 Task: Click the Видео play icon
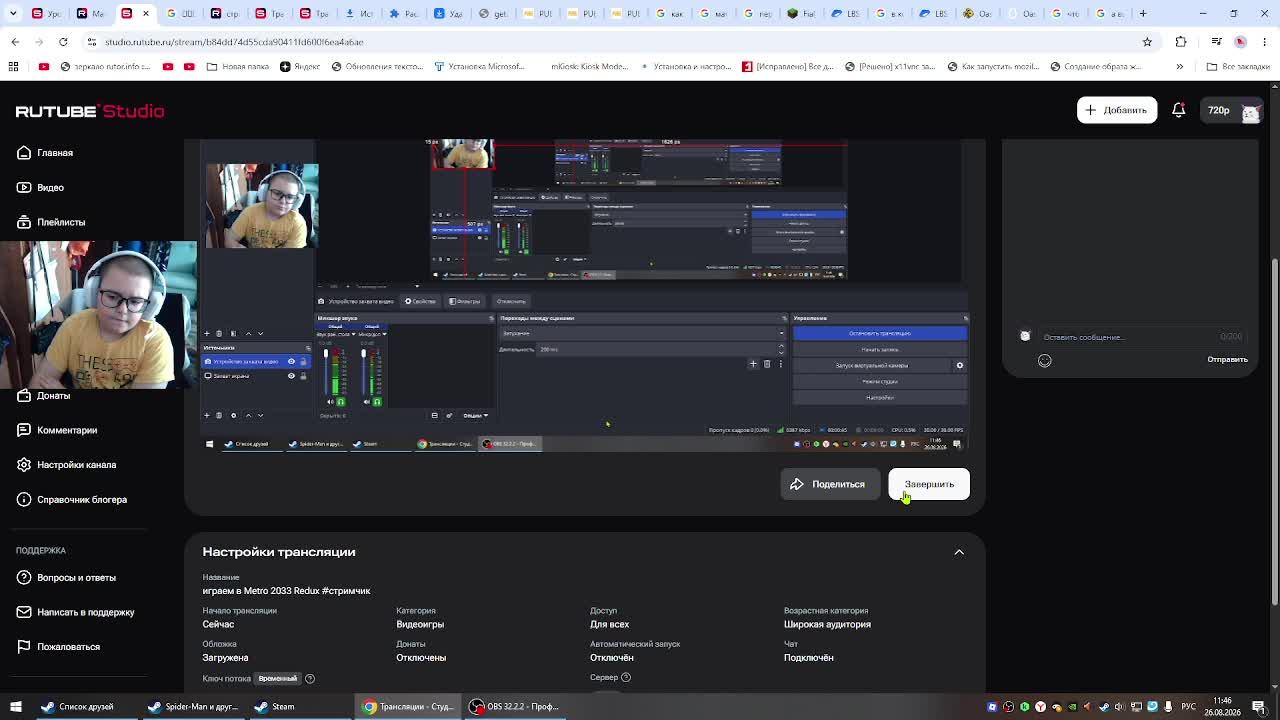(24, 188)
